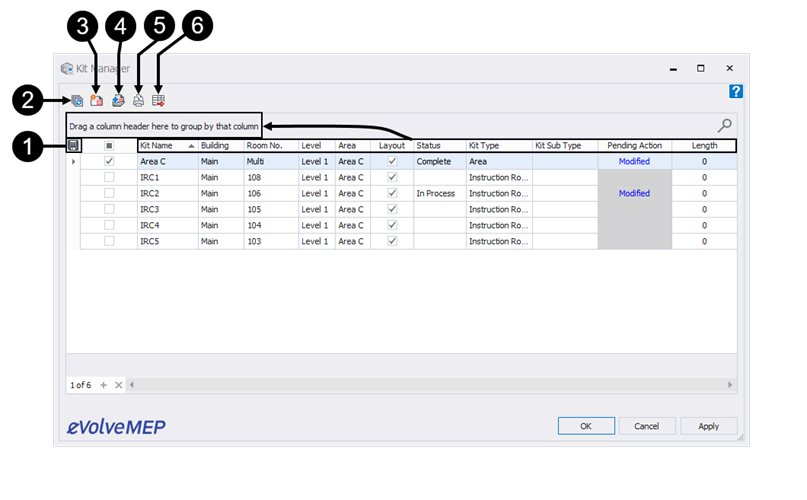The height and width of the screenshot is (500, 807).
Task: Click the Kit Sub Type column header
Action: [565, 146]
